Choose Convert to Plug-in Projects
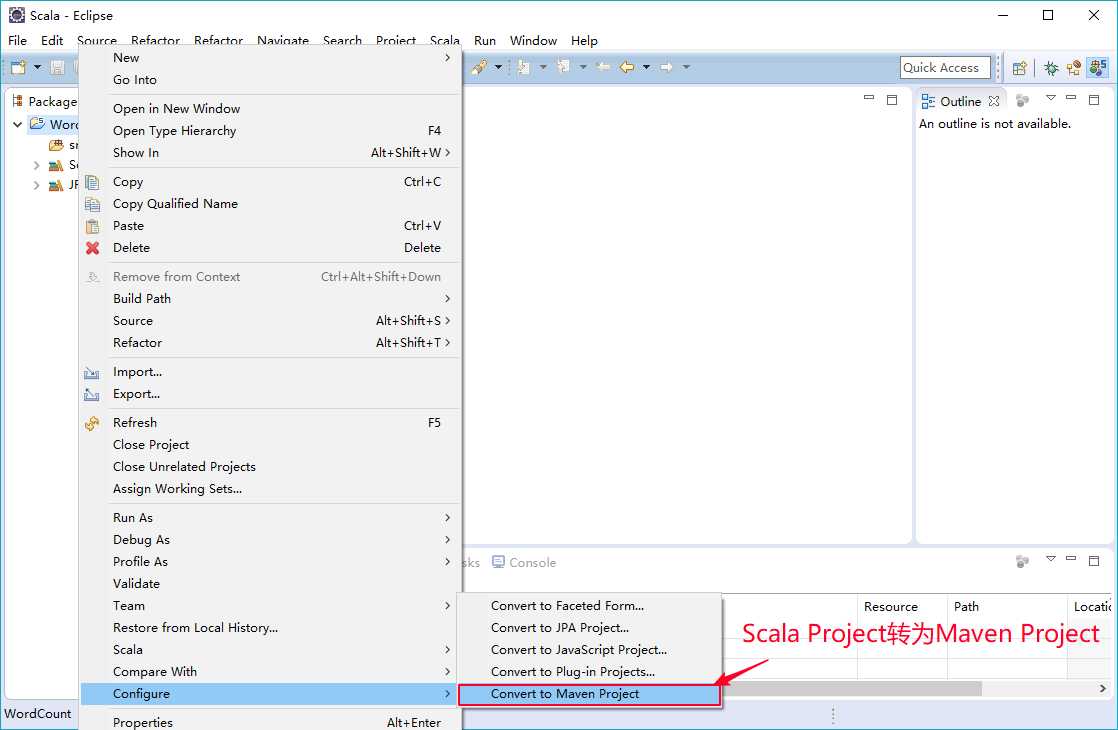Viewport: 1118px width, 730px height. (589, 672)
